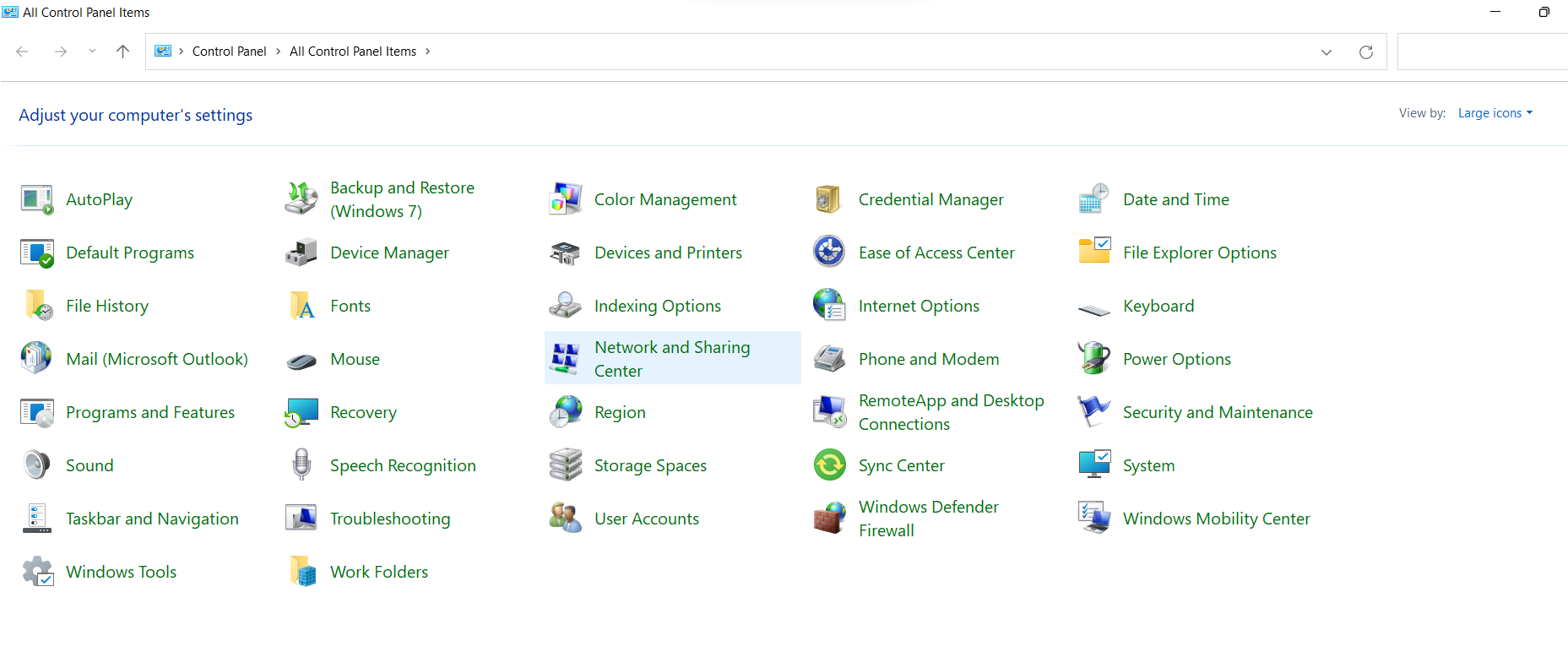Click the Security and Maintenance flag icon
The height and width of the screenshot is (652, 1568).
pos(1093,412)
